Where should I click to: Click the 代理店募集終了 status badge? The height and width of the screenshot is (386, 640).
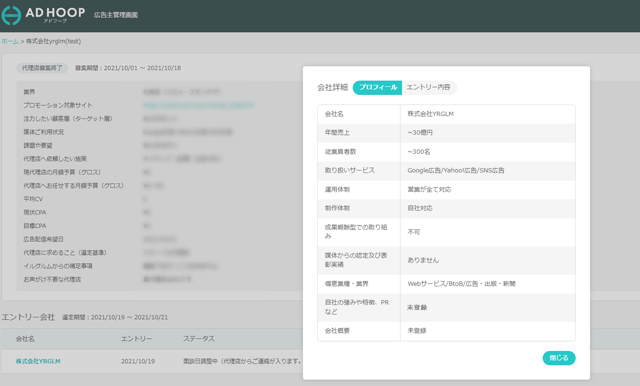(42, 68)
